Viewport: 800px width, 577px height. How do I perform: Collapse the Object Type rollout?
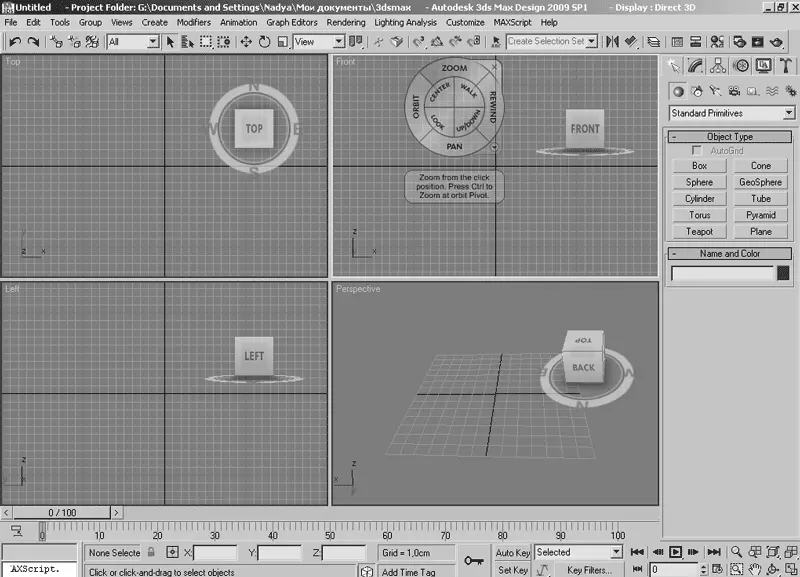point(730,137)
